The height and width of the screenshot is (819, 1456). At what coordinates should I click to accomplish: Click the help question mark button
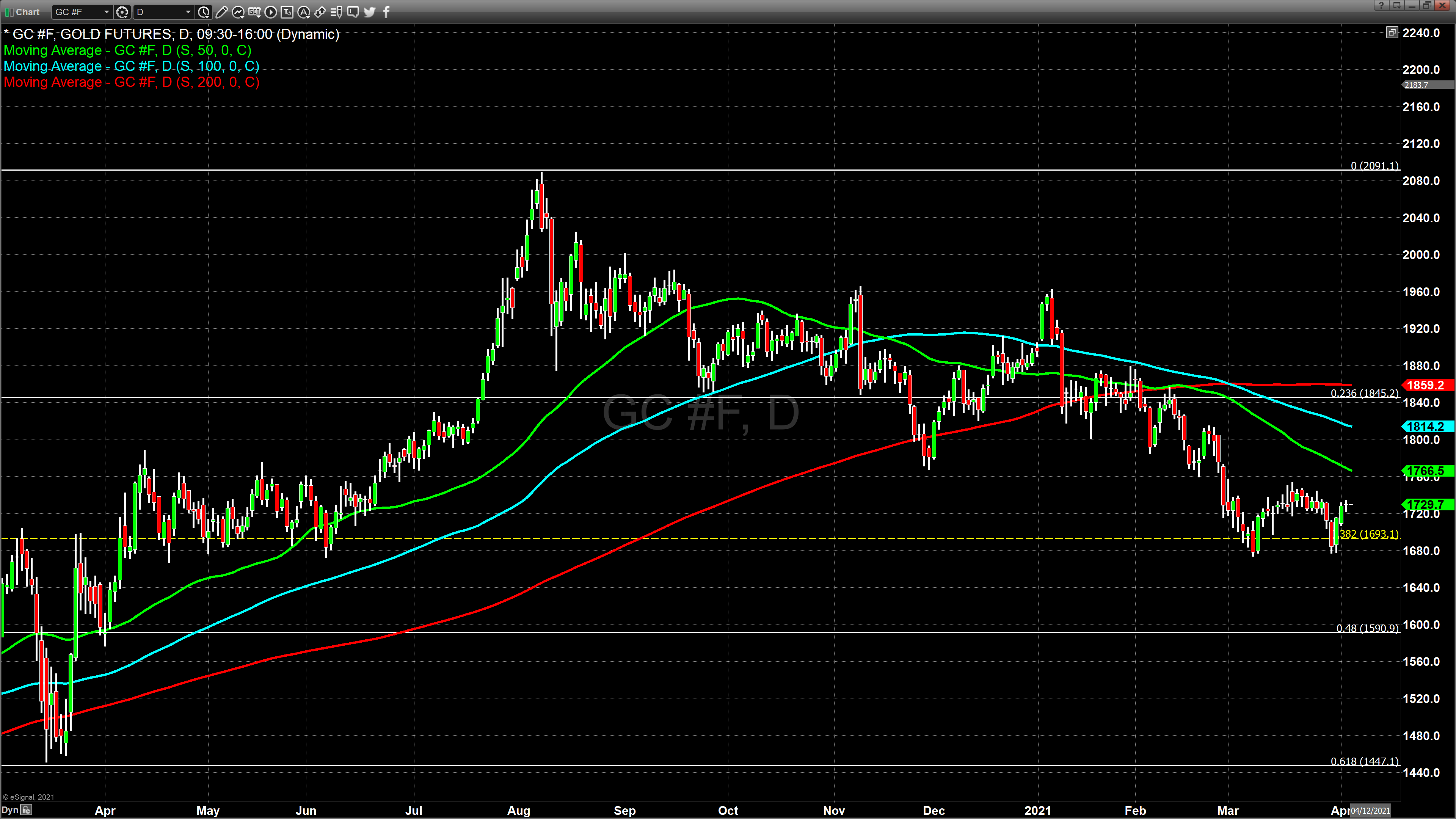pos(1381,5)
